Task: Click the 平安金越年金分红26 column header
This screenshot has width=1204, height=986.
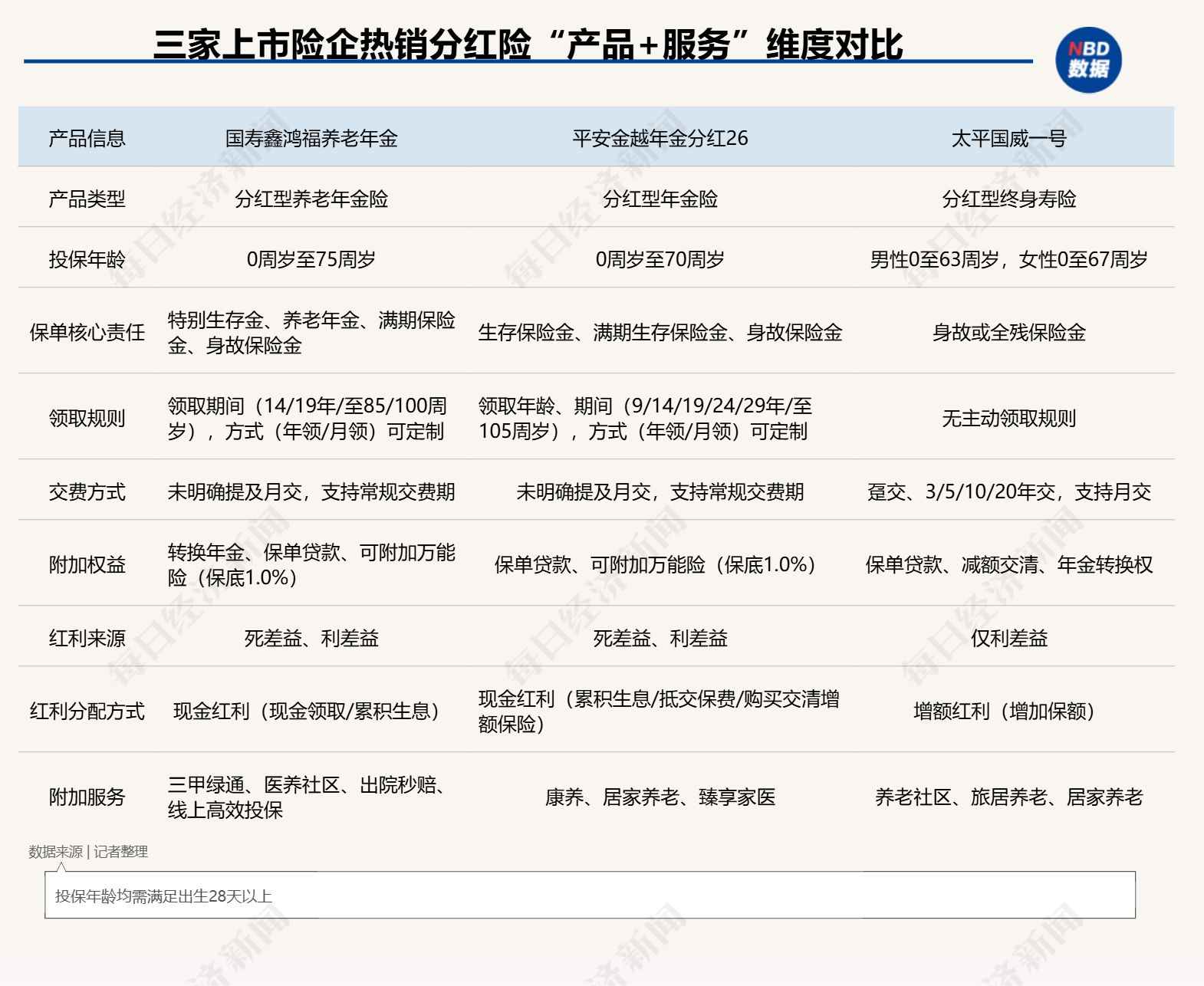Action: (660, 138)
